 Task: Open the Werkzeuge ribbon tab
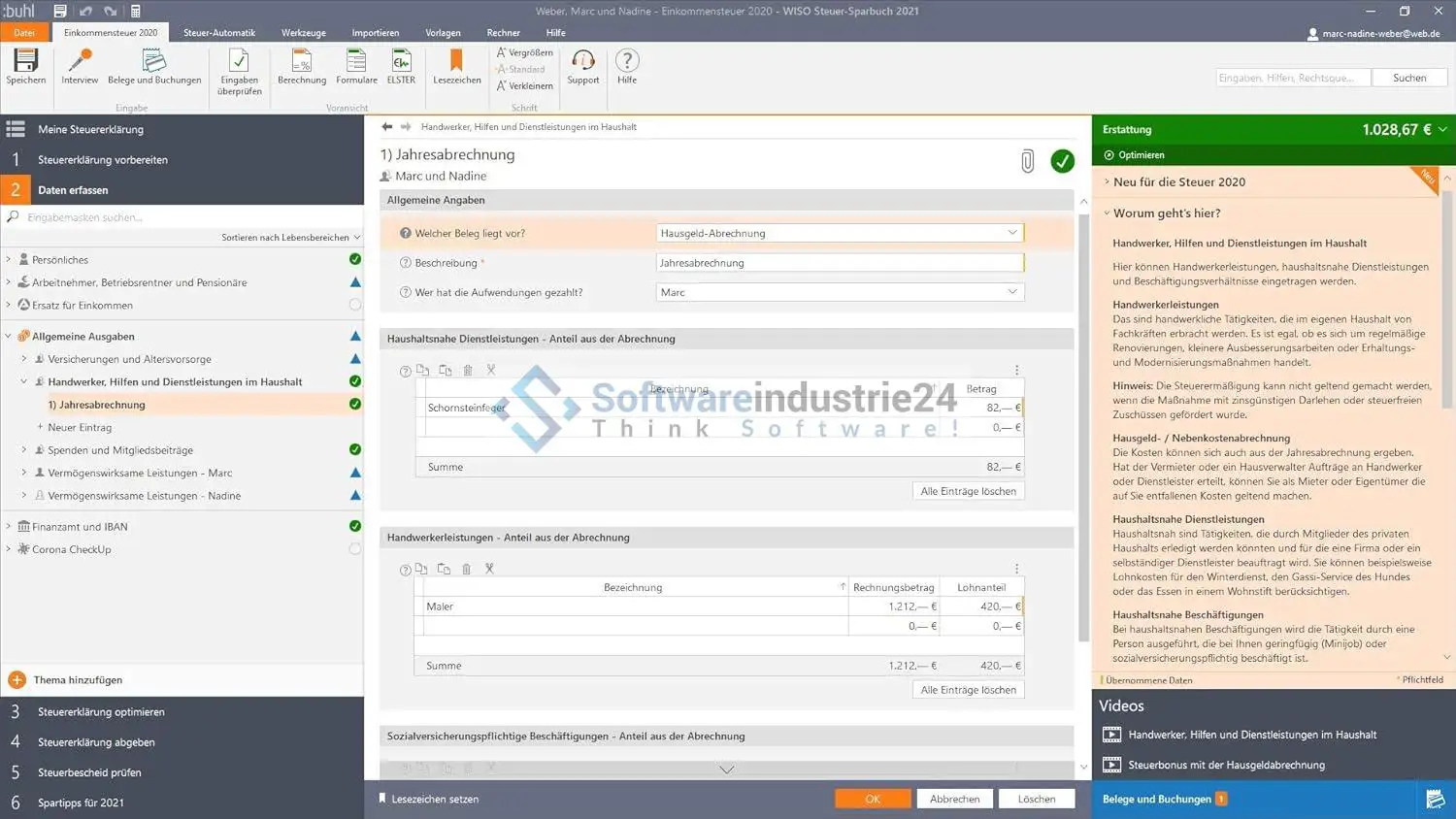tap(303, 33)
